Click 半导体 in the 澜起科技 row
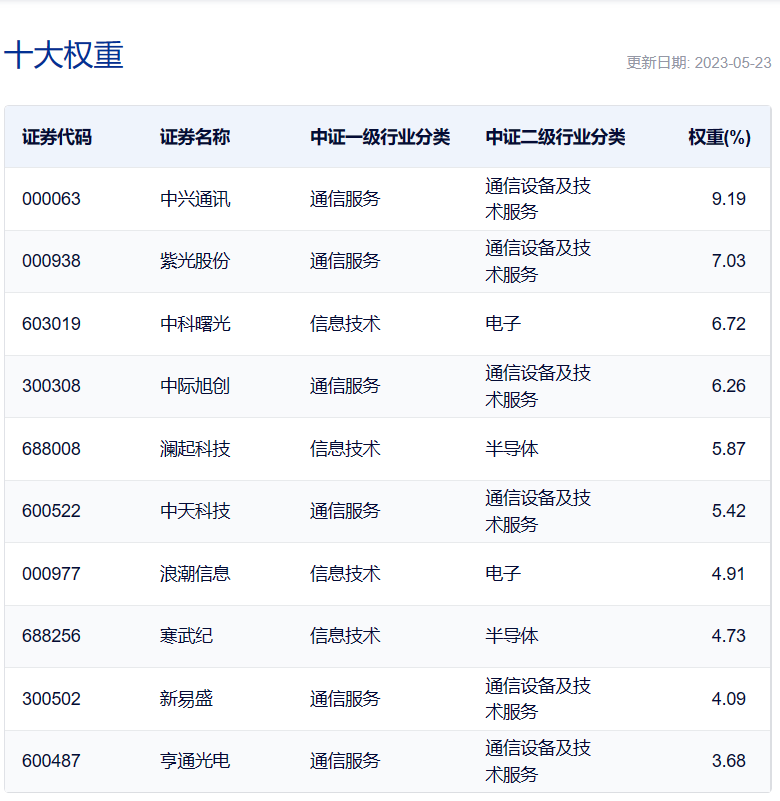 (x=512, y=449)
